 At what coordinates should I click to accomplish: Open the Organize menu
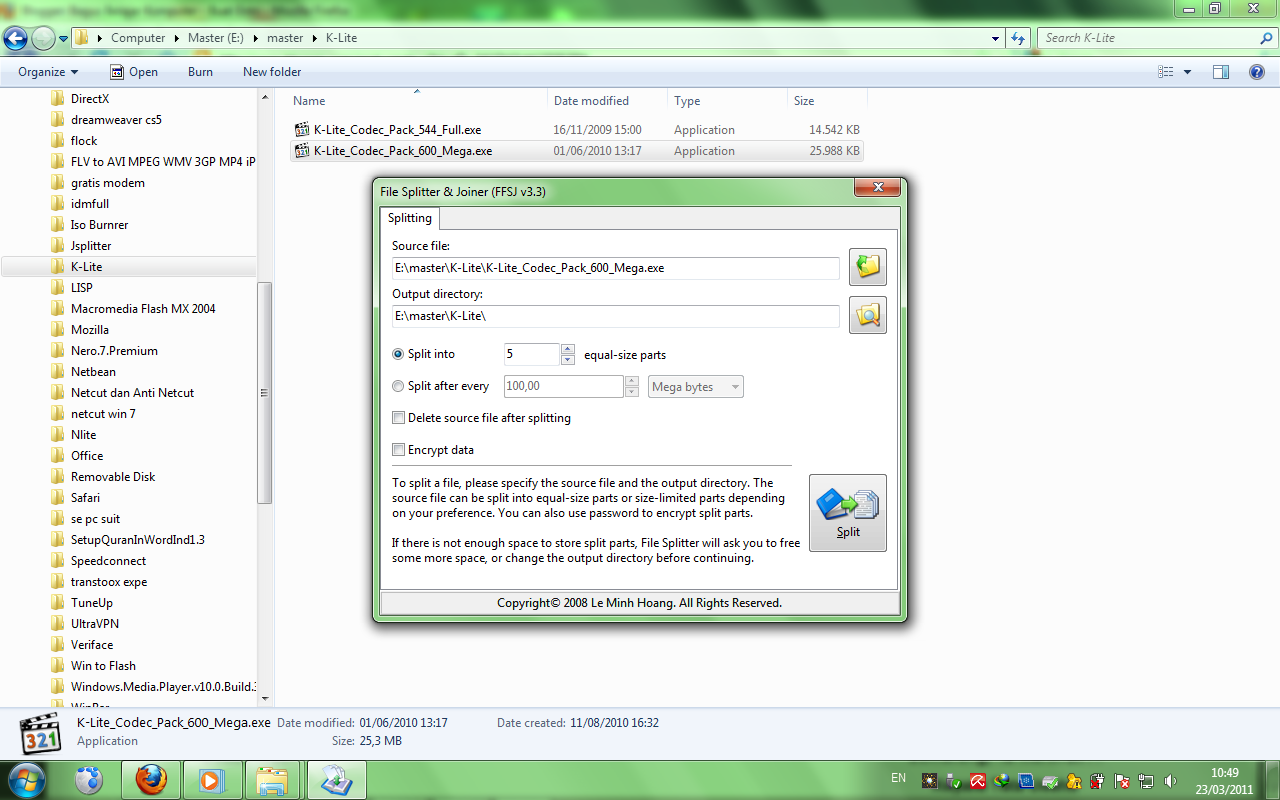48,72
